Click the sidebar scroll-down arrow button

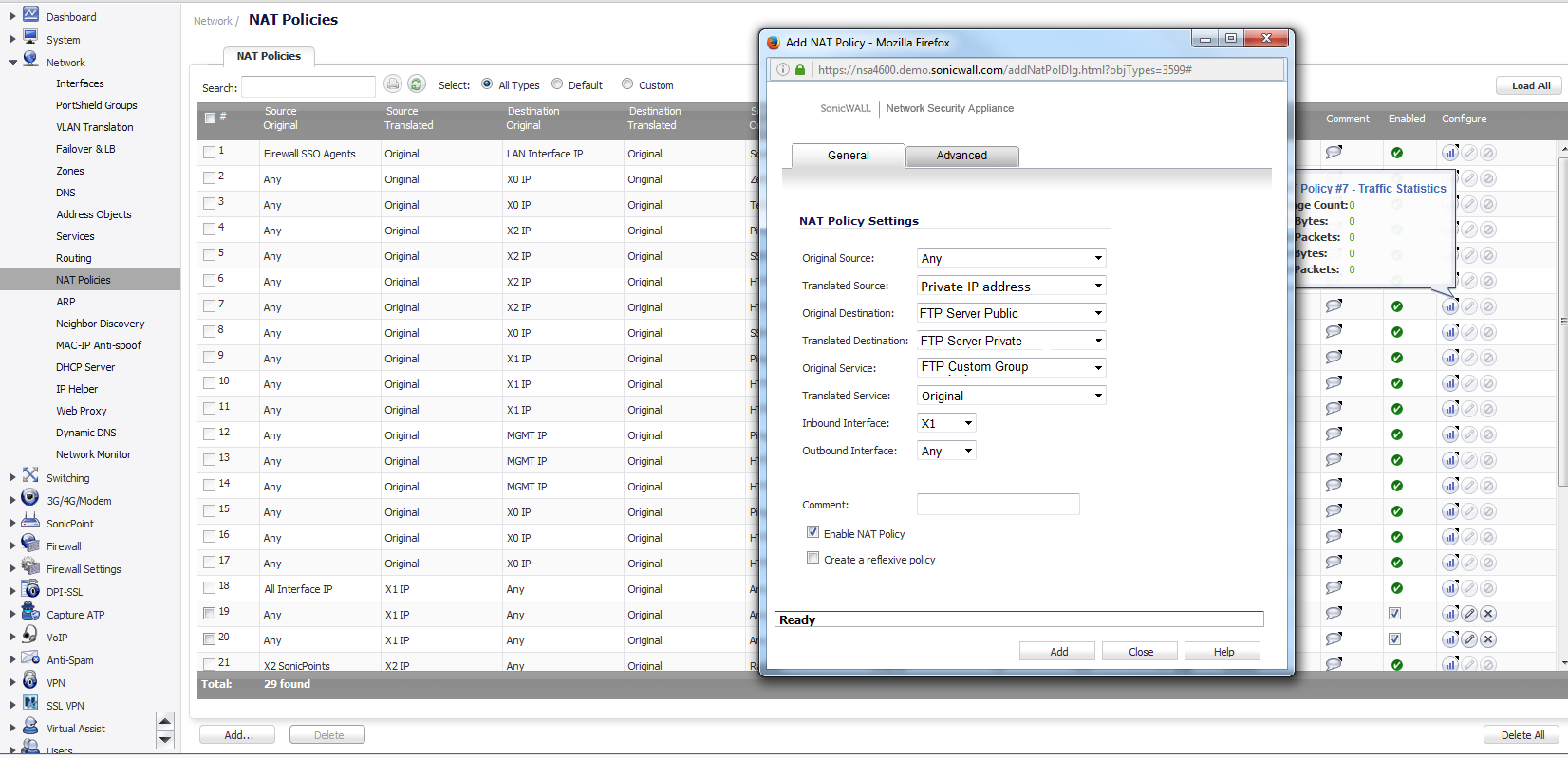pos(164,740)
